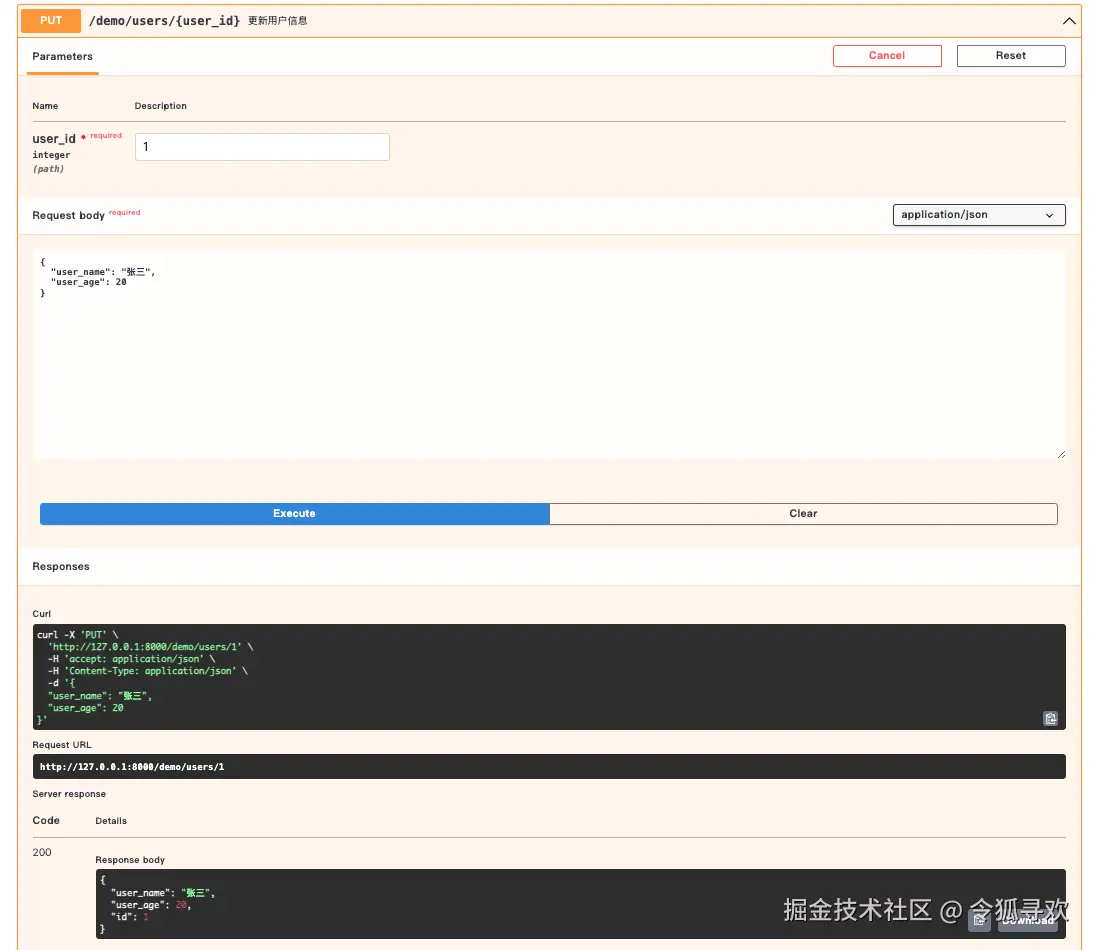Click the Reset button
This screenshot has height=950, width=1095.
click(1011, 56)
